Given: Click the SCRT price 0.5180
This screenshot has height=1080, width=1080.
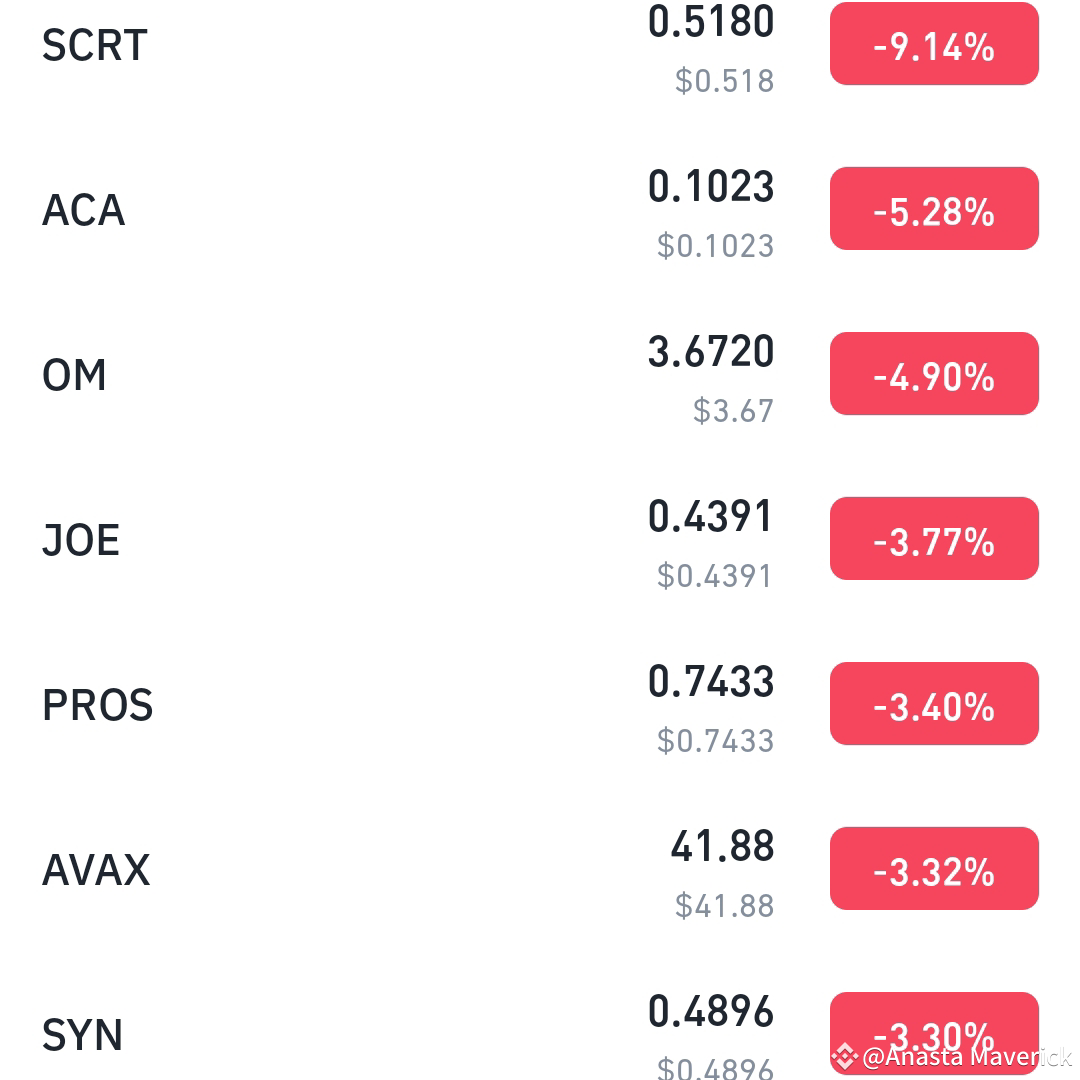Looking at the screenshot, I should 711,22.
